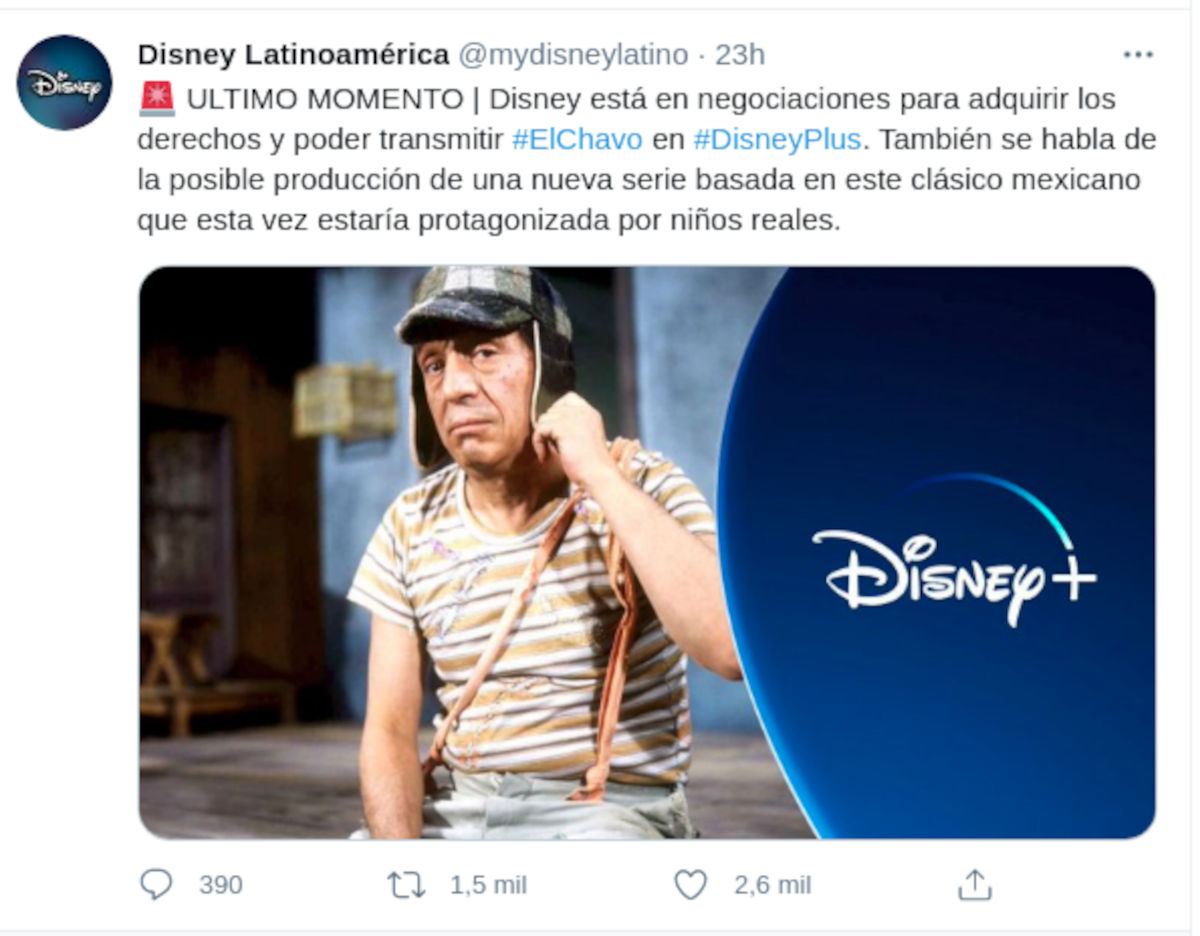View the 2,6 mil likes count
Screen dimensions: 1200x936
coord(772,885)
